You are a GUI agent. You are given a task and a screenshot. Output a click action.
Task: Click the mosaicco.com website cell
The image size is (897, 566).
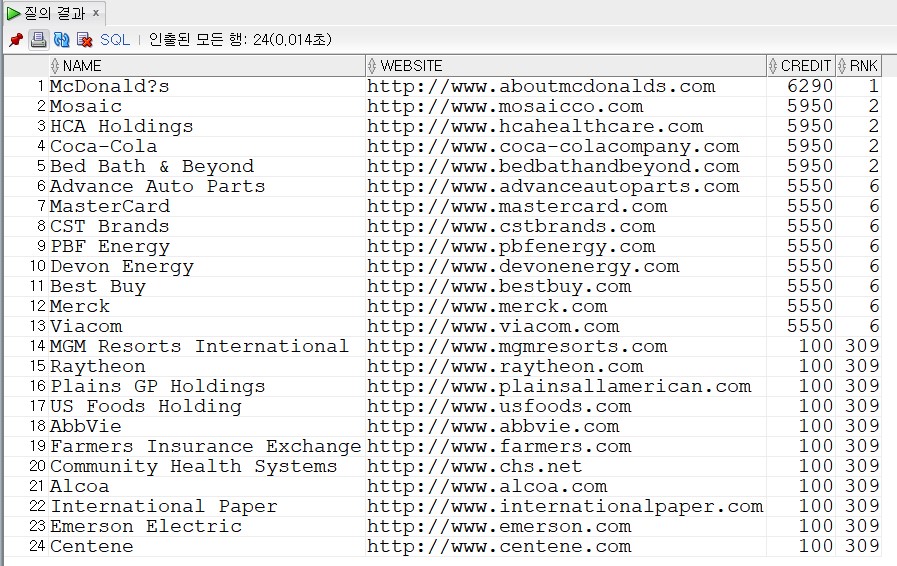click(566, 106)
